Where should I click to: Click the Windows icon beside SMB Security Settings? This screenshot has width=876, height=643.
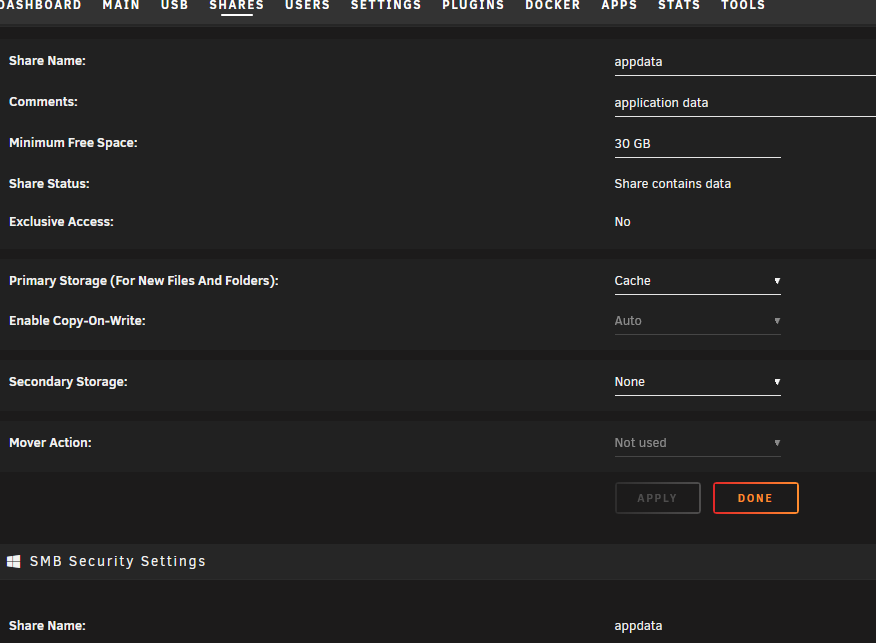14,561
